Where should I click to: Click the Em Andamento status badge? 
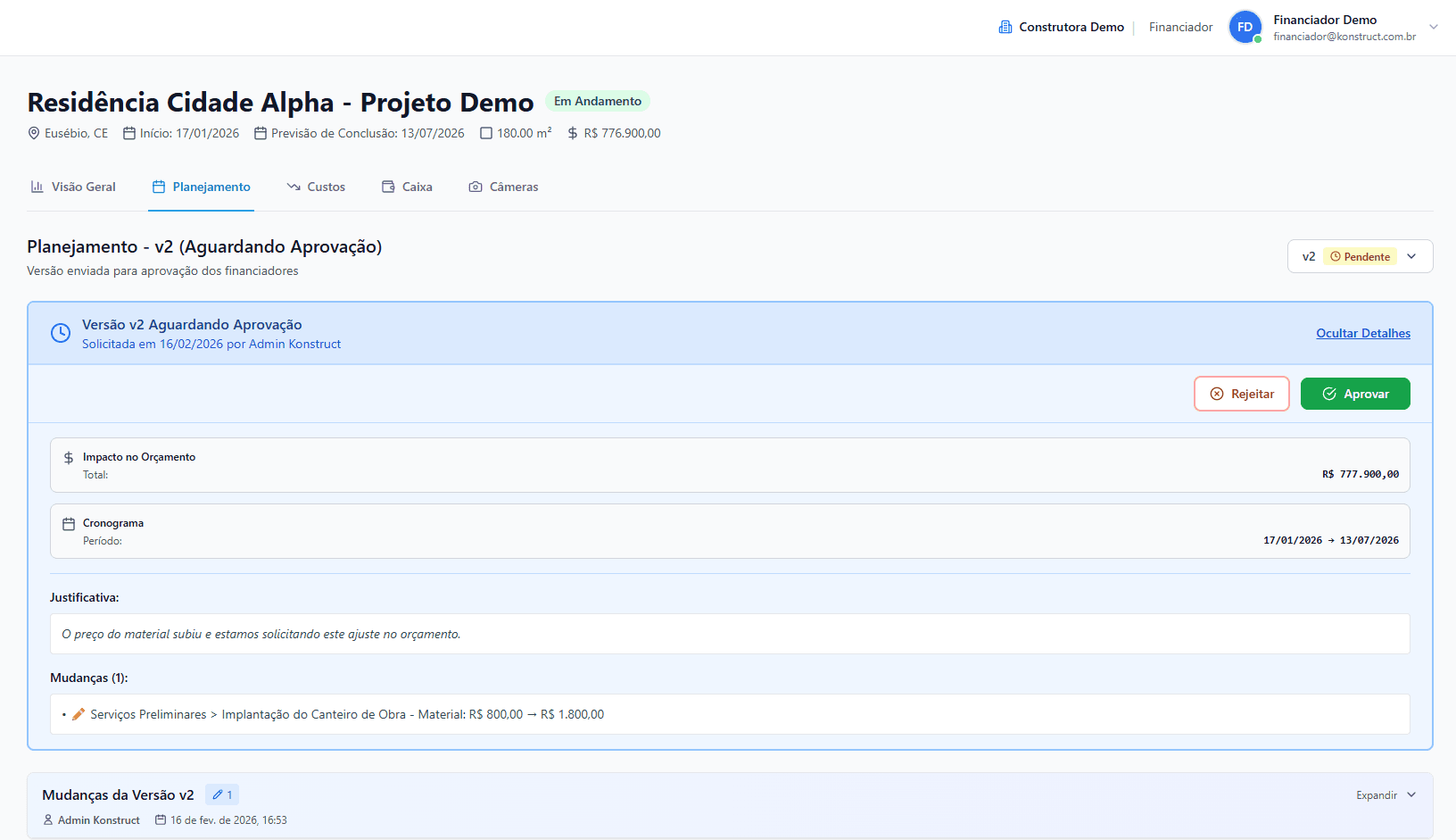[598, 102]
